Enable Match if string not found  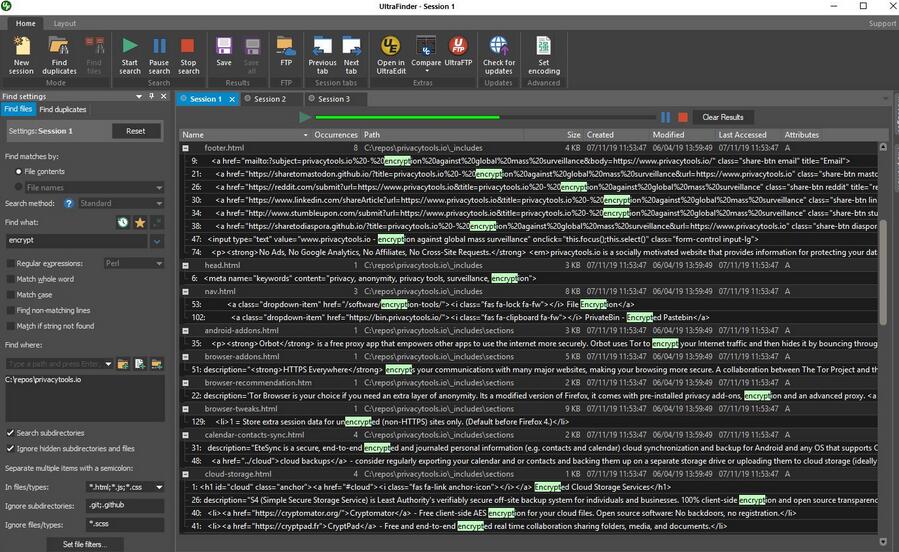[x=10, y=326]
